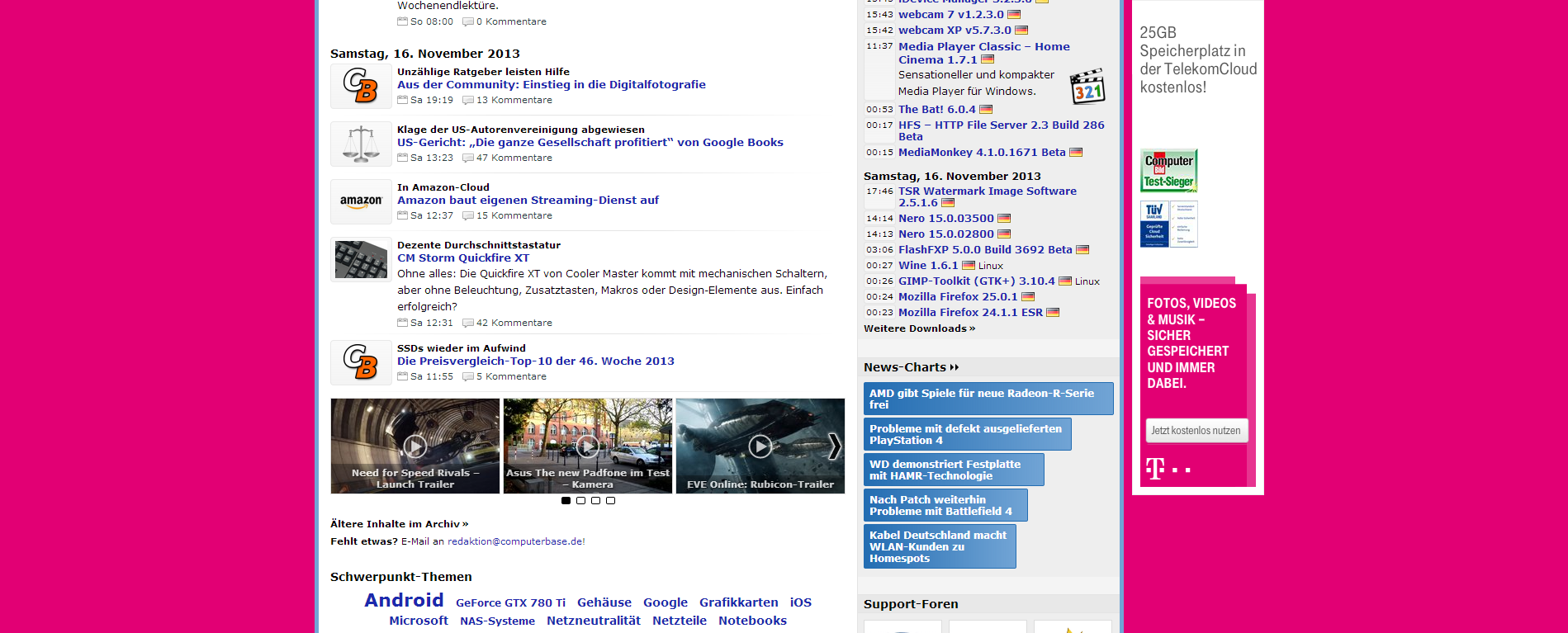Open the CB logo beside Preisvergleich-Top-10 article
Image resolution: width=1568 pixels, height=633 pixels.
point(361,362)
